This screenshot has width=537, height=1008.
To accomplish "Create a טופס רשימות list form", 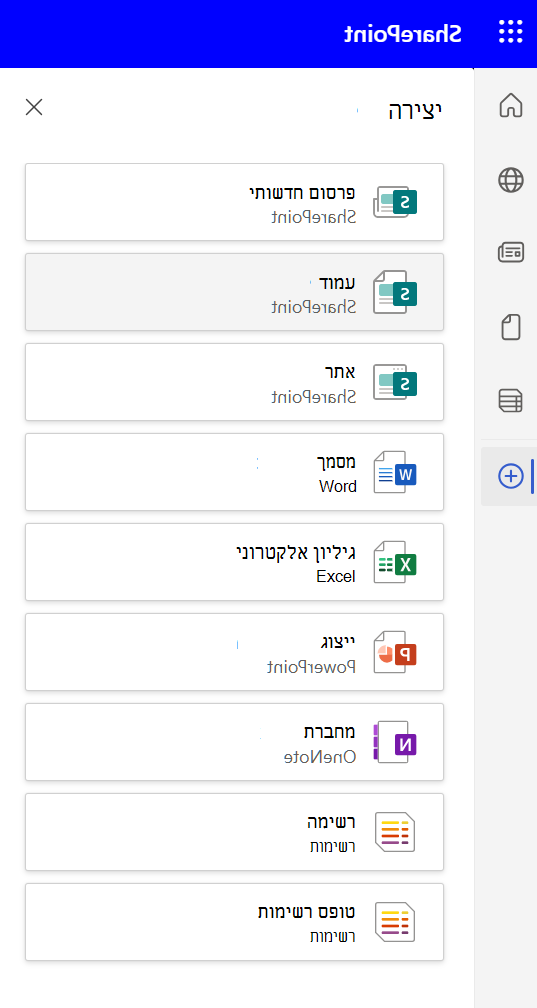I will (234, 922).
